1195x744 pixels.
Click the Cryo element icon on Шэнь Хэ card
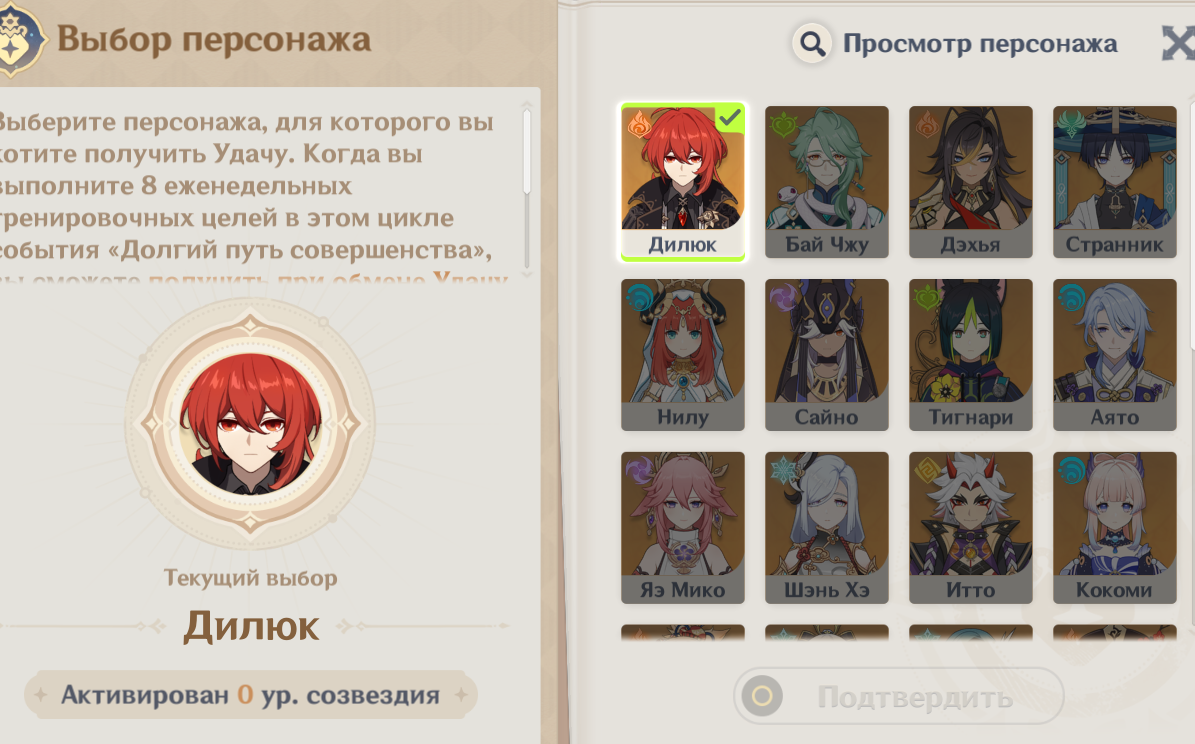(x=783, y=469)
